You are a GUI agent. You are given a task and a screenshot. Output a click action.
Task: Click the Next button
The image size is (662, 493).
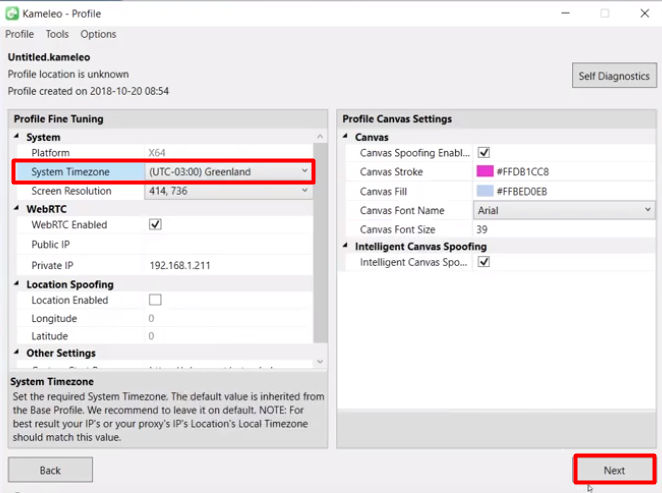click(x=614, y=470)
